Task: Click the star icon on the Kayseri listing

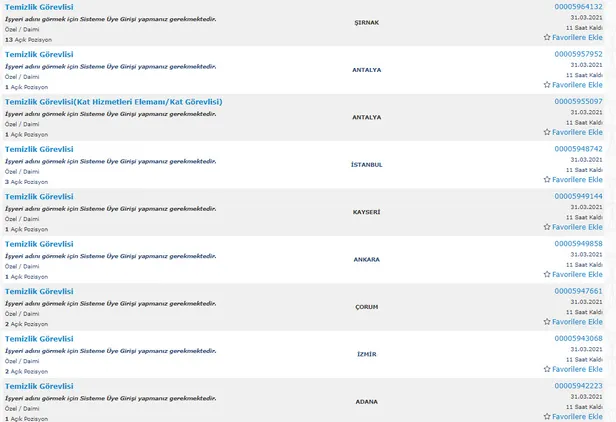Action: tap(547, 227)
